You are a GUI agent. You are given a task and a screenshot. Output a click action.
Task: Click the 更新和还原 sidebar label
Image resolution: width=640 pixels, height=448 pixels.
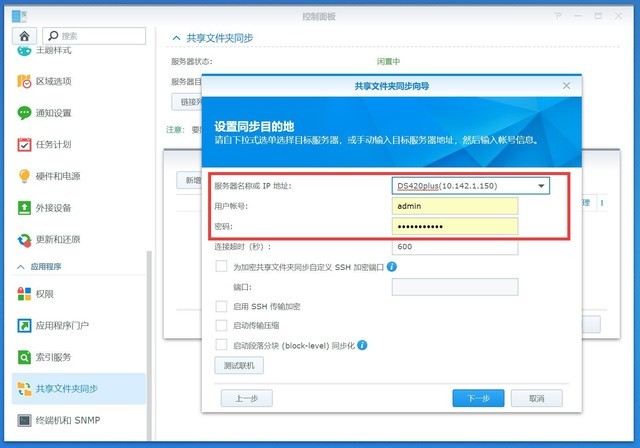point(58,240)
